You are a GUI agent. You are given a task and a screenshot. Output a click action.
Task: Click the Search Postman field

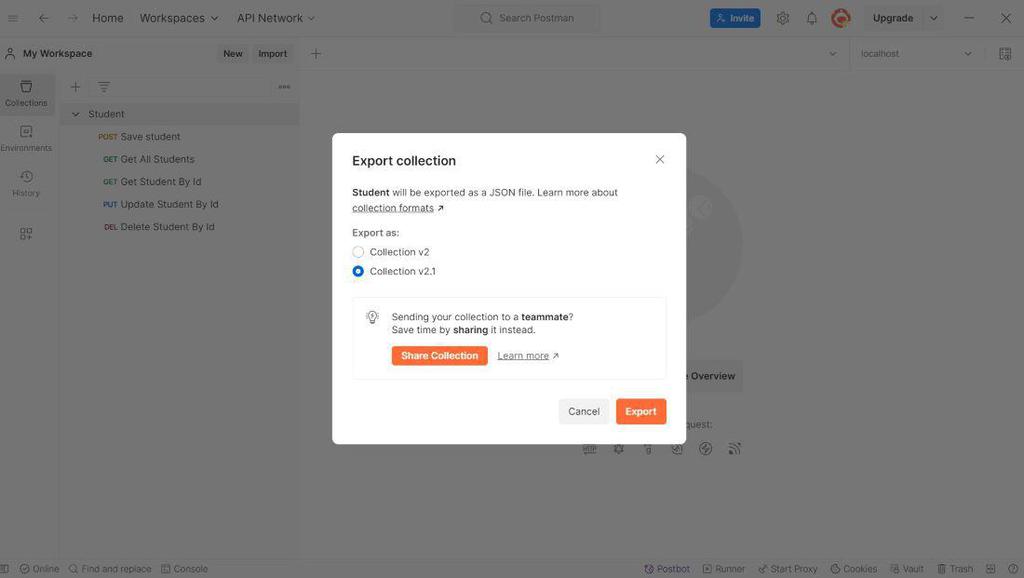[x=527, y=18]
